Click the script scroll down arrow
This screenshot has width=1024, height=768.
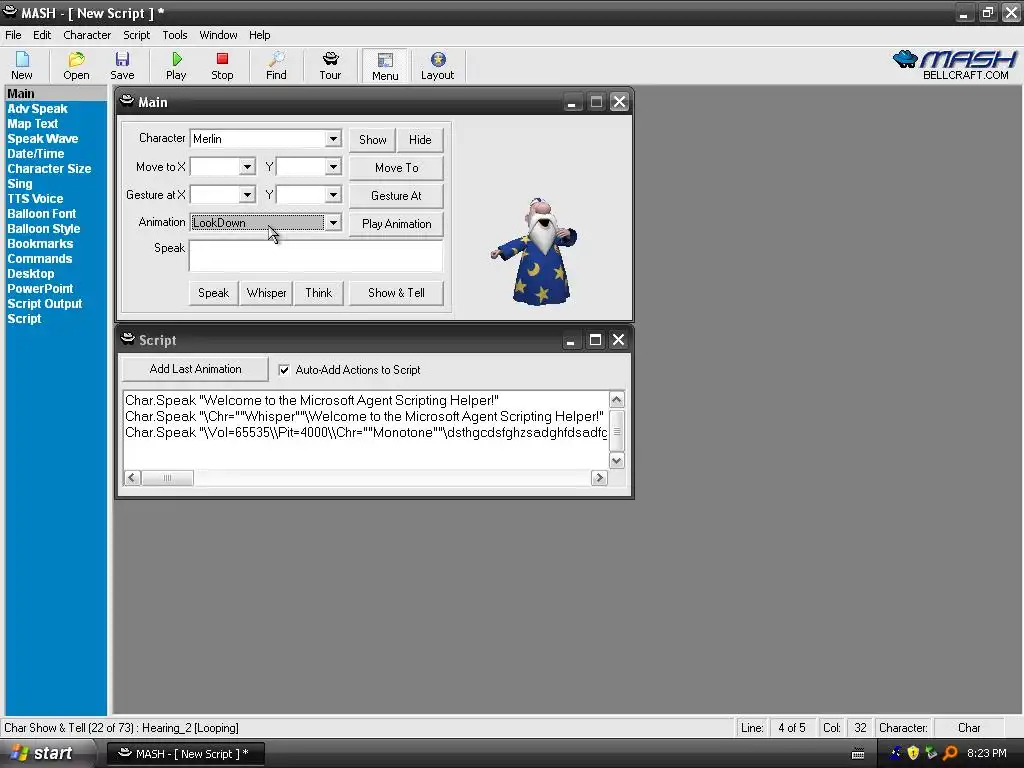point(616,460)
